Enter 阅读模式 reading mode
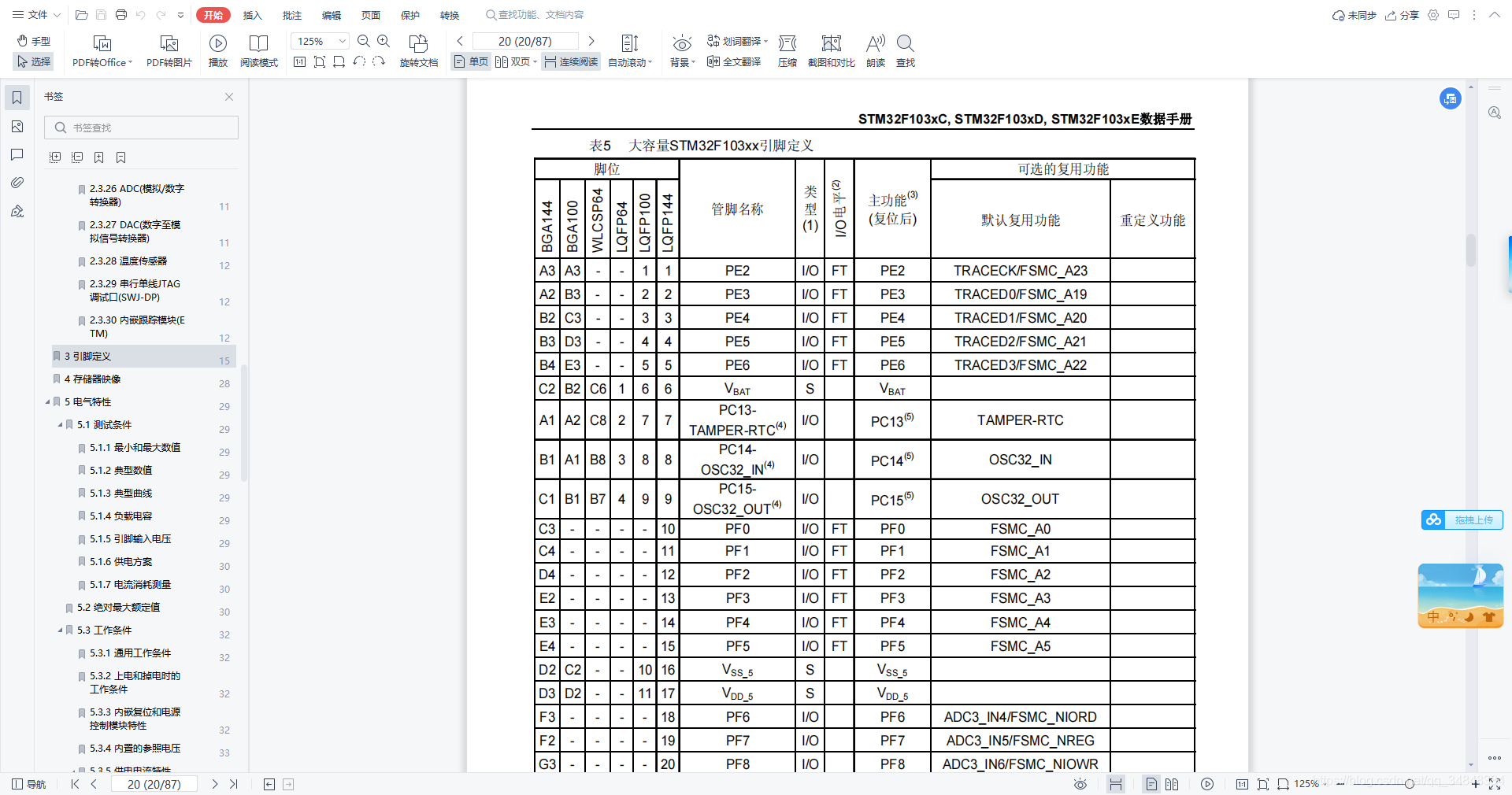Screen dimensions: 1512x795 258,51
